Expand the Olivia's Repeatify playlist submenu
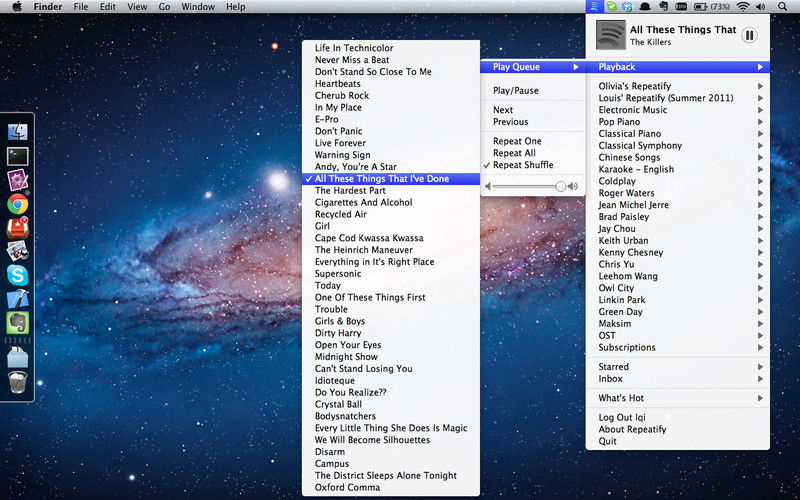800x500 pixels. 678,86
